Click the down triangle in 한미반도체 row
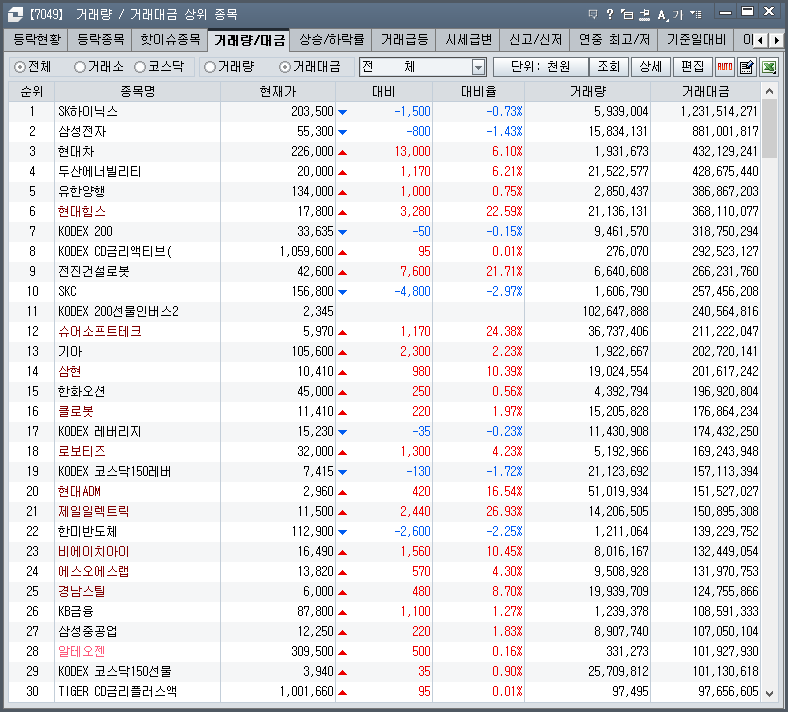 [342, 532]
